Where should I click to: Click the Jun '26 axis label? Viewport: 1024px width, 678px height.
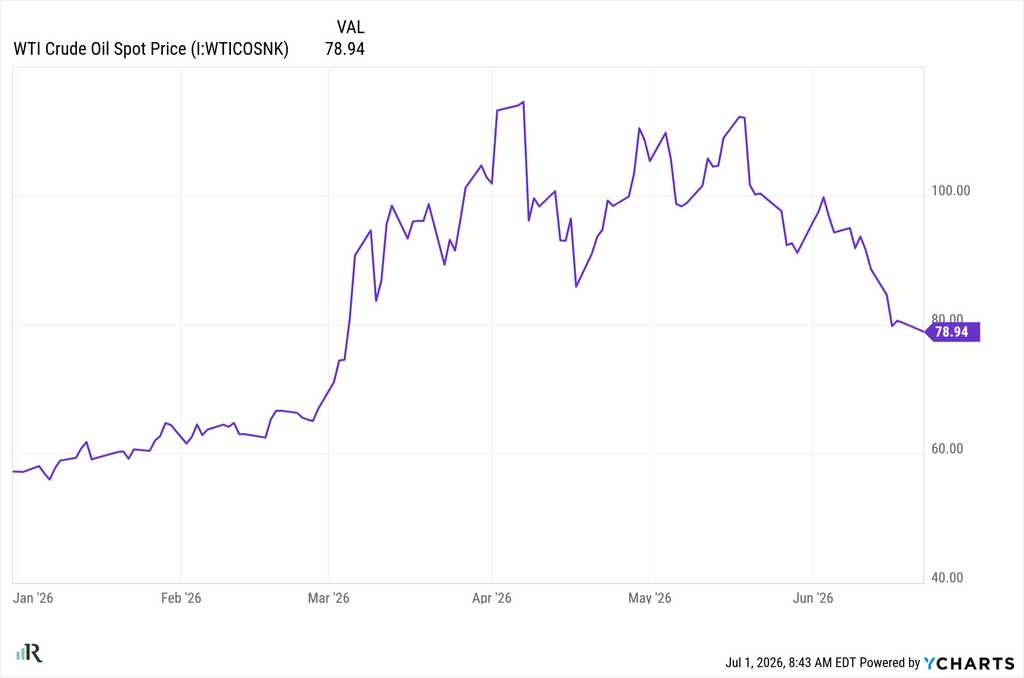coord(812,598)
